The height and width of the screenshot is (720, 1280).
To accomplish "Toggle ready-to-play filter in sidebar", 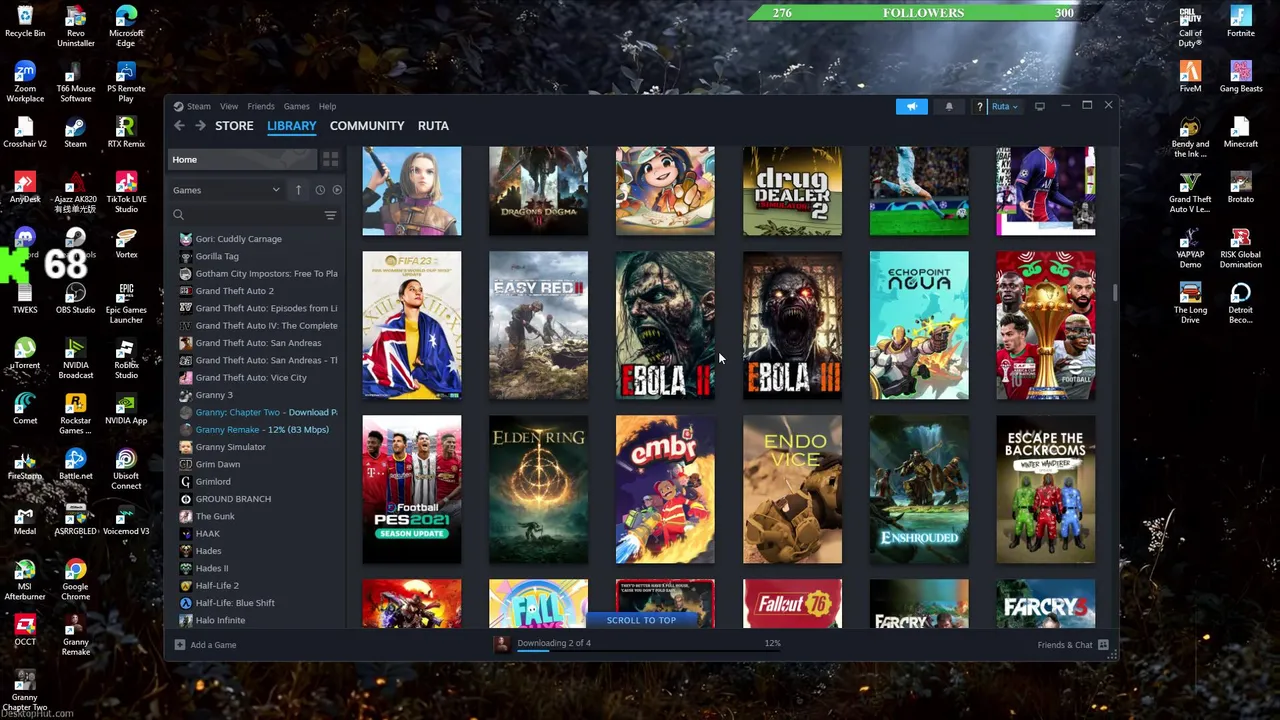I will pyautogui.click(x=337, y=190).
